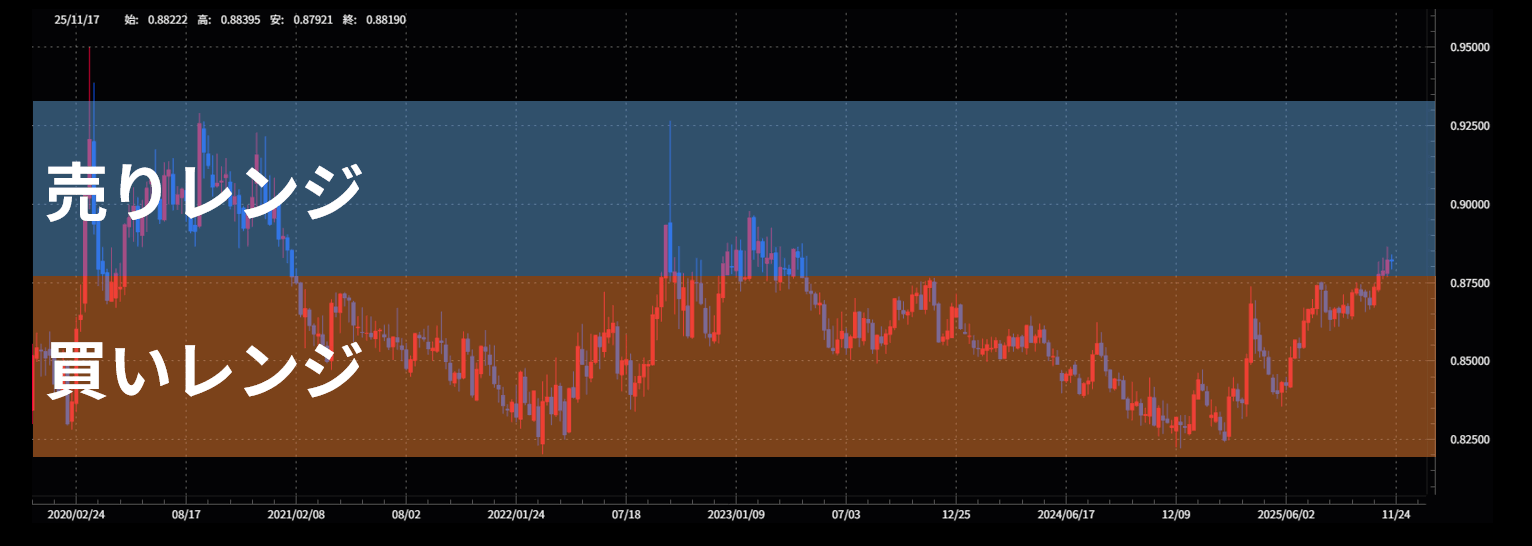This screenshot has width=1532, height=546.
Task: Select the 2021/02/08 date marker
Action: coord(296,514)
